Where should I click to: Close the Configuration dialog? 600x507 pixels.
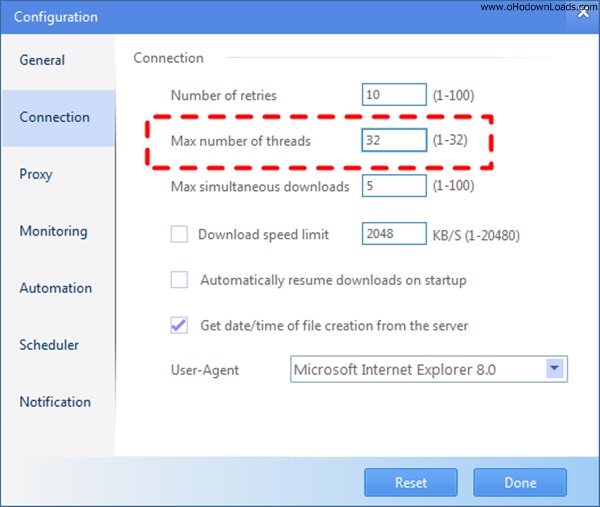coord(584,13)
